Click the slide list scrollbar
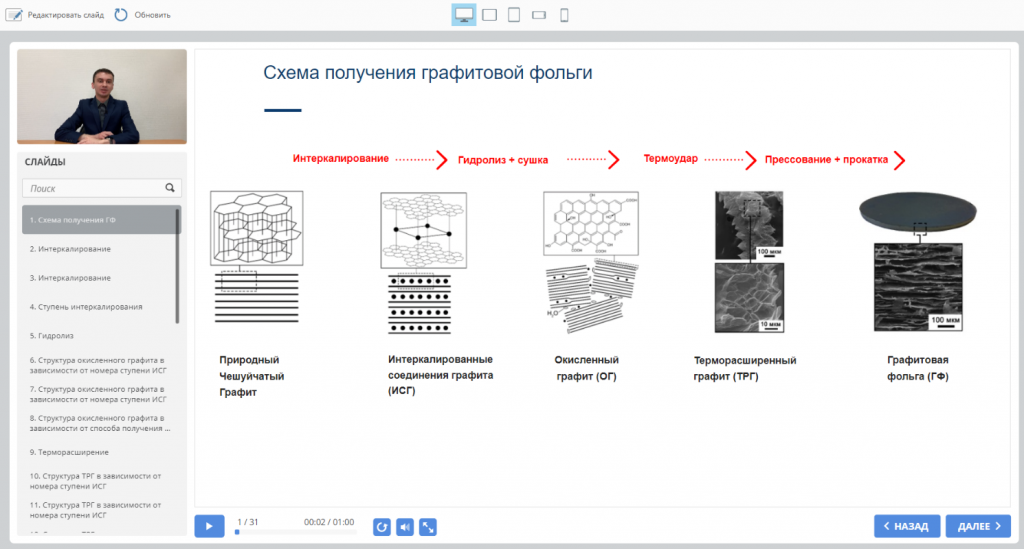 (x=178, y=264)
